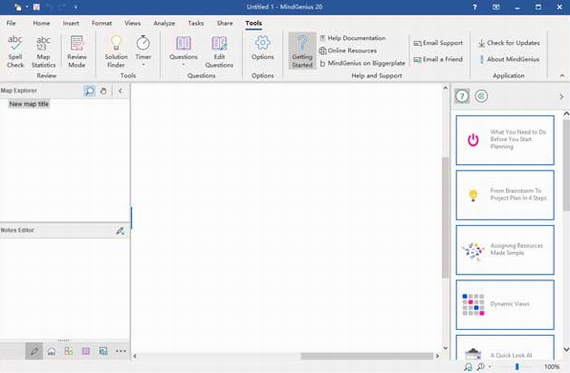Collapse the Map Explorer panel with the chevron
570x373 pixels.
[120, 91]
